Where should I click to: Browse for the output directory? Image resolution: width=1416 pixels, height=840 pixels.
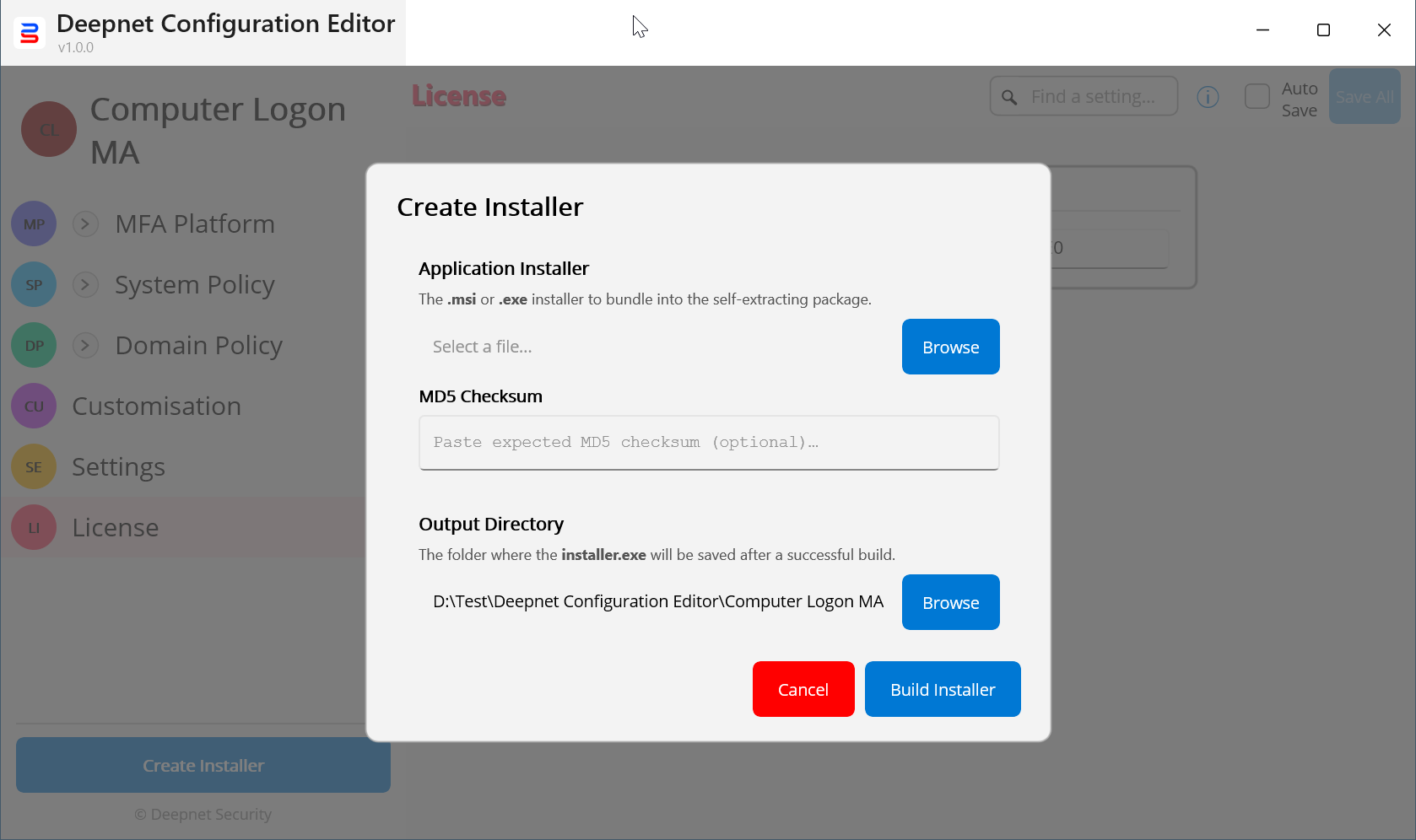(950, 602)
